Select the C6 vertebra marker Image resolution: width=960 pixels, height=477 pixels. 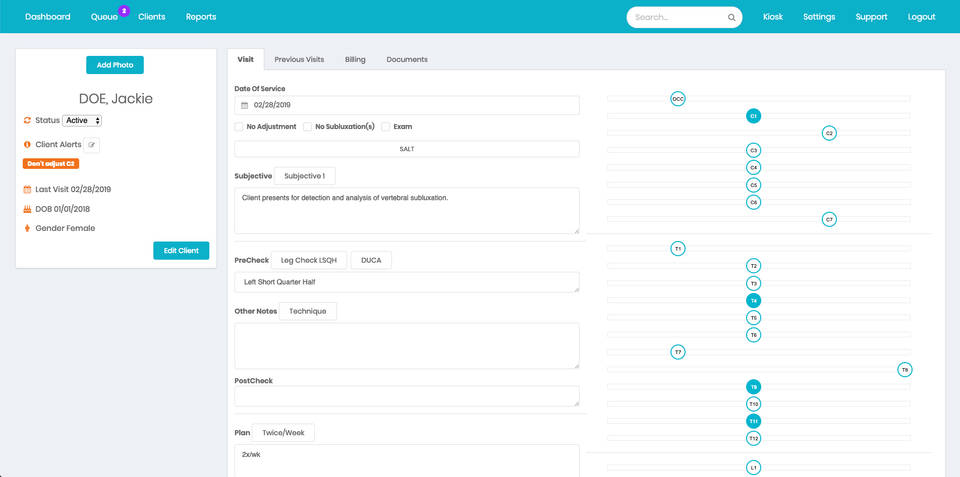[x=754, y=202]
